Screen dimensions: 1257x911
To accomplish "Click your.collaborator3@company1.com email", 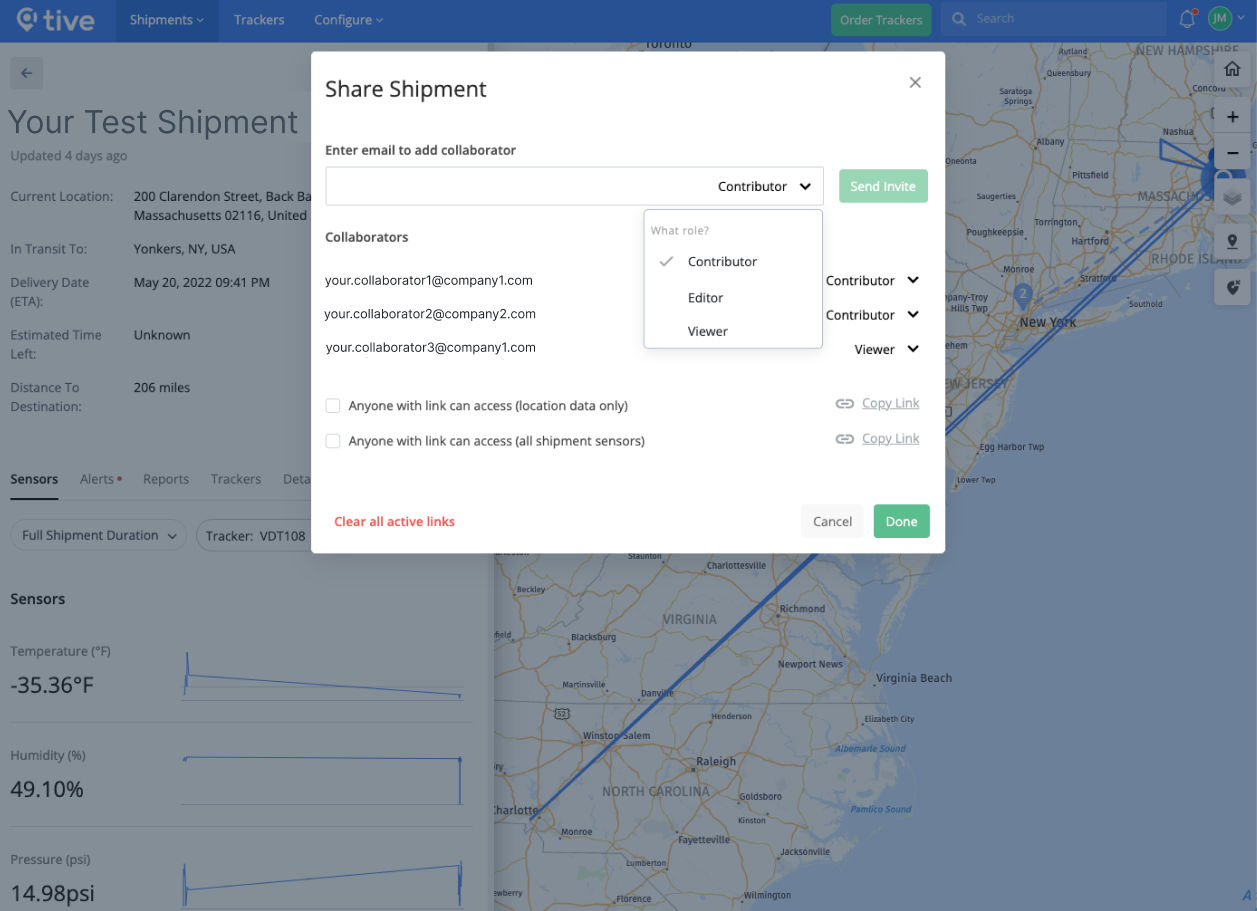I will [x=431, y=348].
